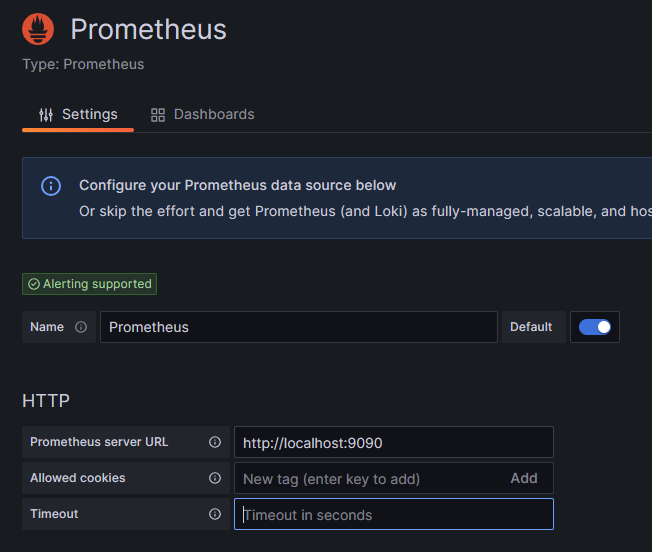This screenshot has width=652, height=552.
Task: Open the Dashboards tab
Action: (202, 114)
